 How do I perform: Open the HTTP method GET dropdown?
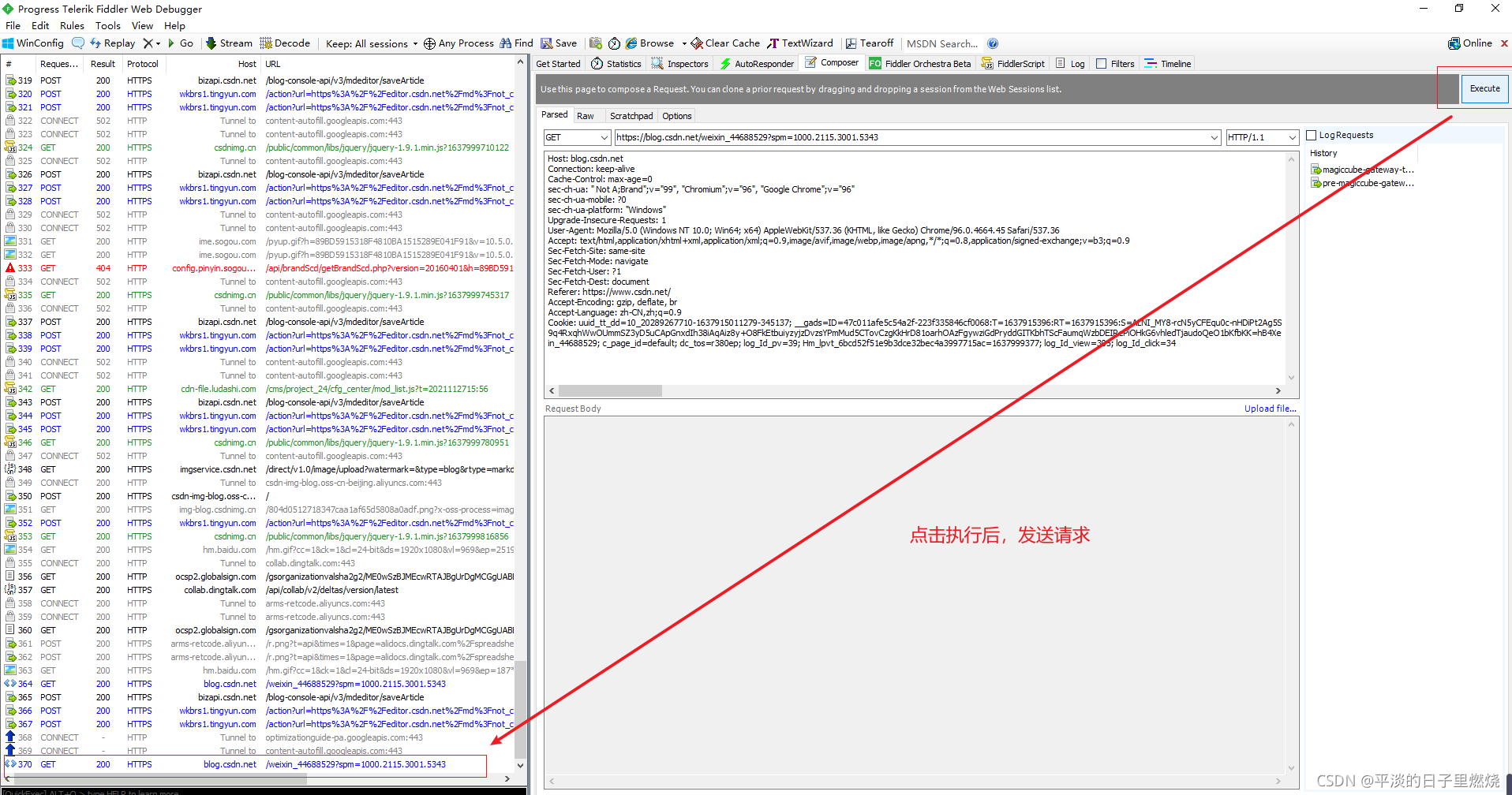(x=577, y=137)
